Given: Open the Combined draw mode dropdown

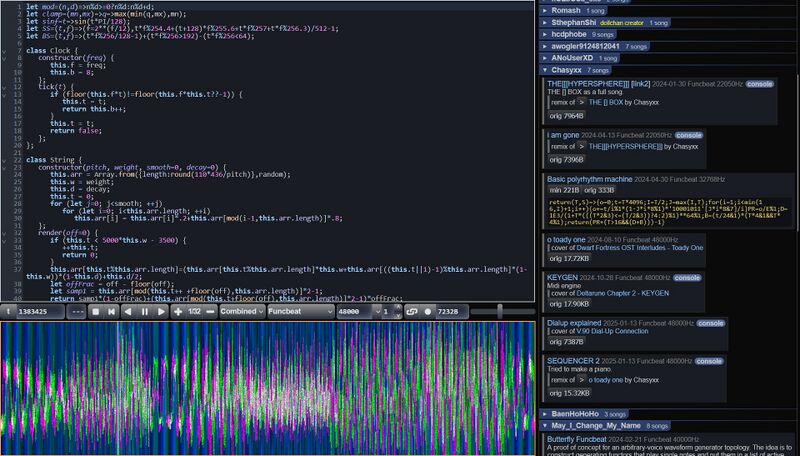Looking at the screenshot, I should (x=242, y=312).
